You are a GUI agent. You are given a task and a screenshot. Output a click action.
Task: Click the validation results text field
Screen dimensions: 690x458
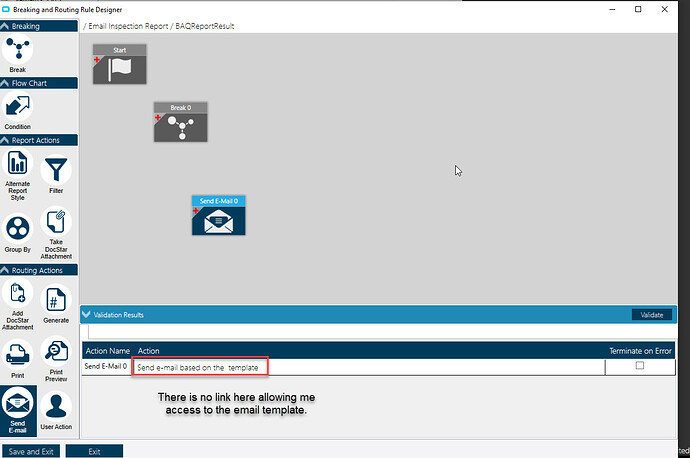click(x=382, y=331)
